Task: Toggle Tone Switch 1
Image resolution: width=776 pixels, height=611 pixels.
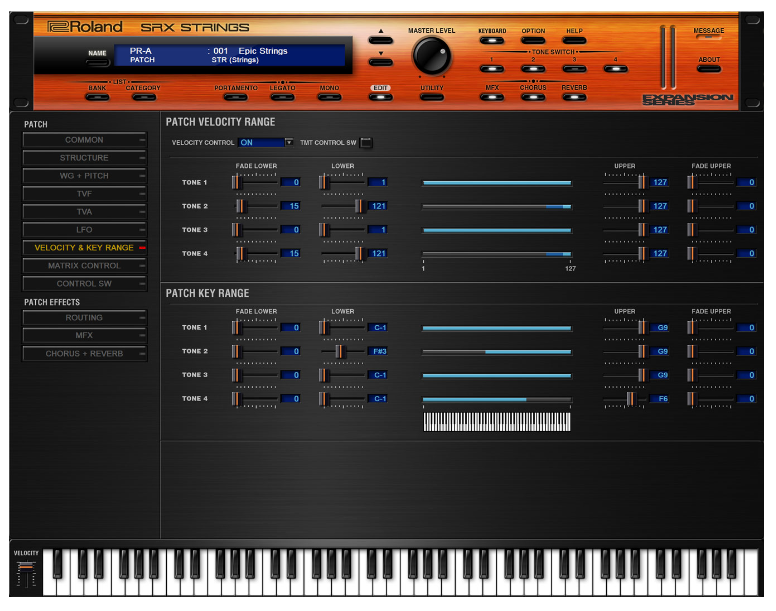Action: [x=491, y=69]
